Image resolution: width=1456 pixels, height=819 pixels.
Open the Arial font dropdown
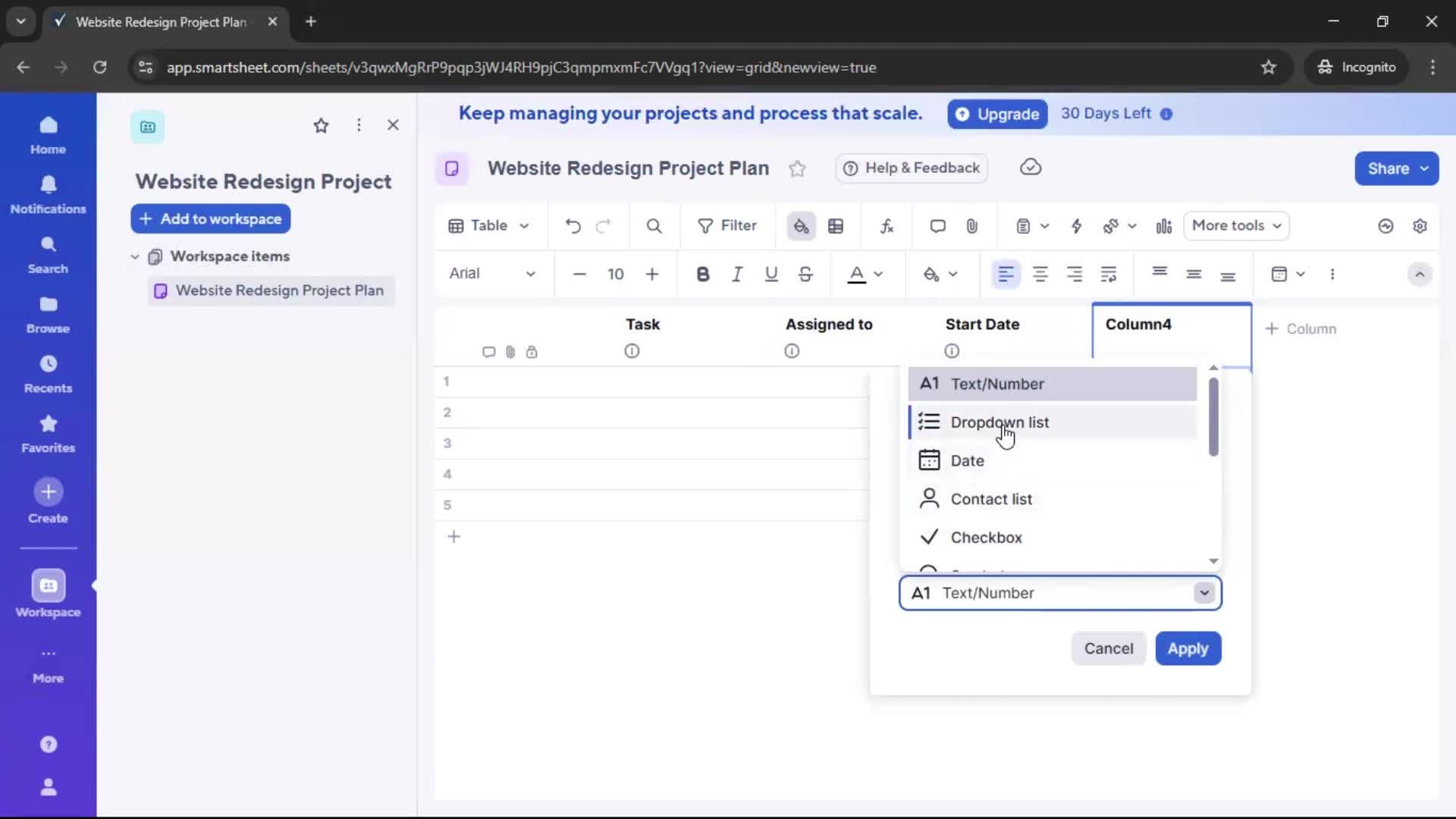[x=493, y=275]
